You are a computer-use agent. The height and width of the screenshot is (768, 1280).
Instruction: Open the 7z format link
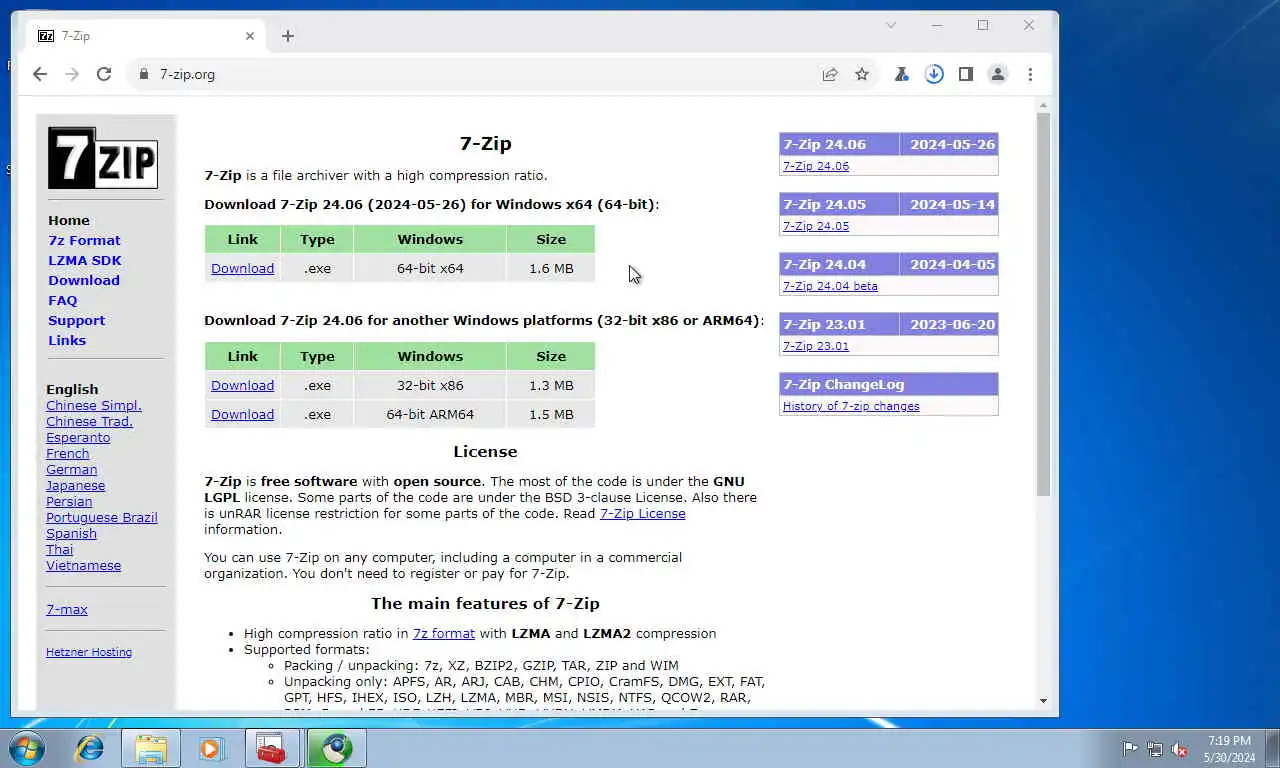pyautogui.click(x=444, y=633)
